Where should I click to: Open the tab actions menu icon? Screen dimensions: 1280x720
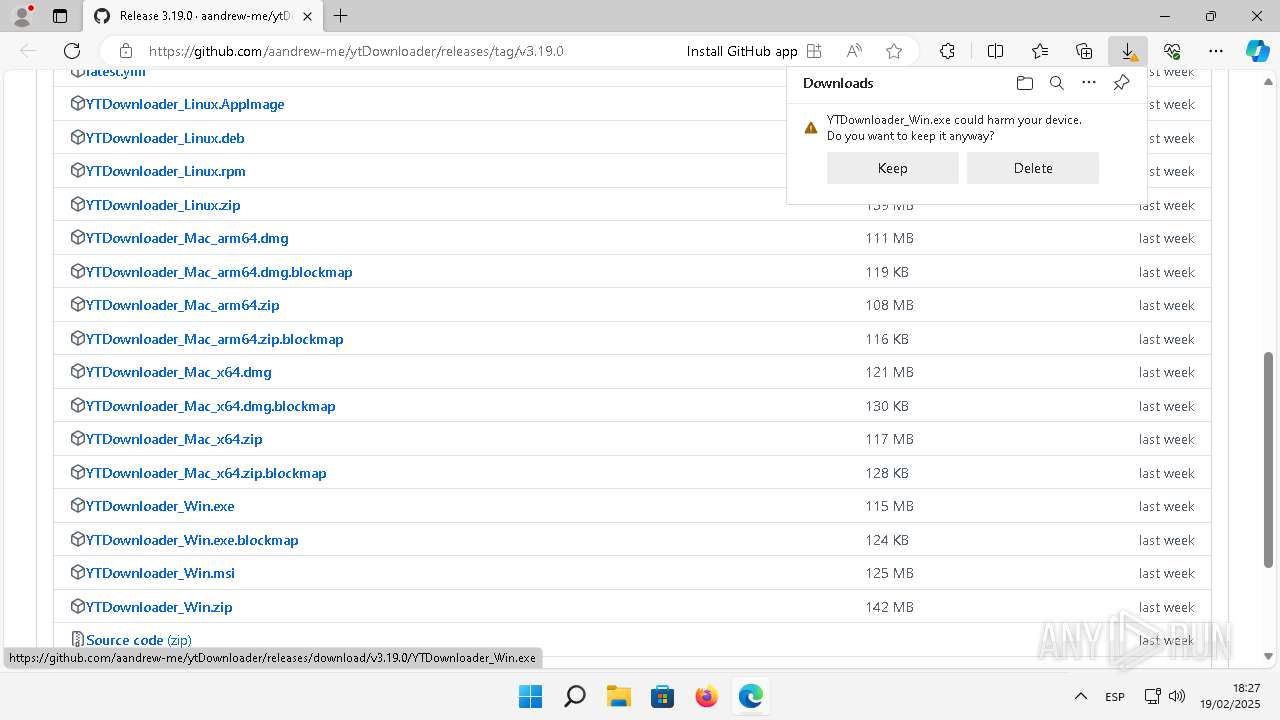click(x=60, y=16)
